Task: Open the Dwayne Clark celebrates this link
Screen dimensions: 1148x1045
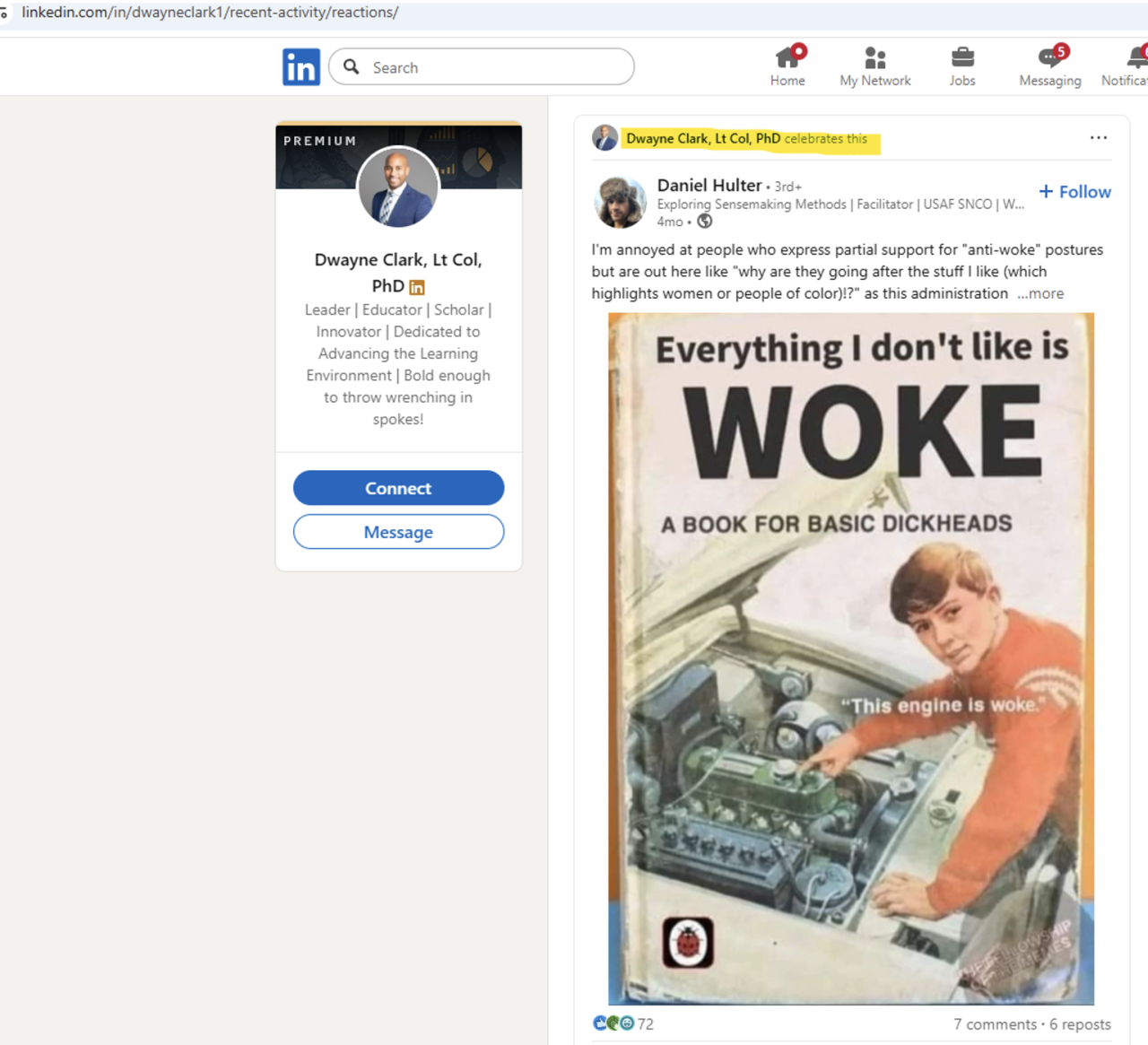Action: click(702, 139)
